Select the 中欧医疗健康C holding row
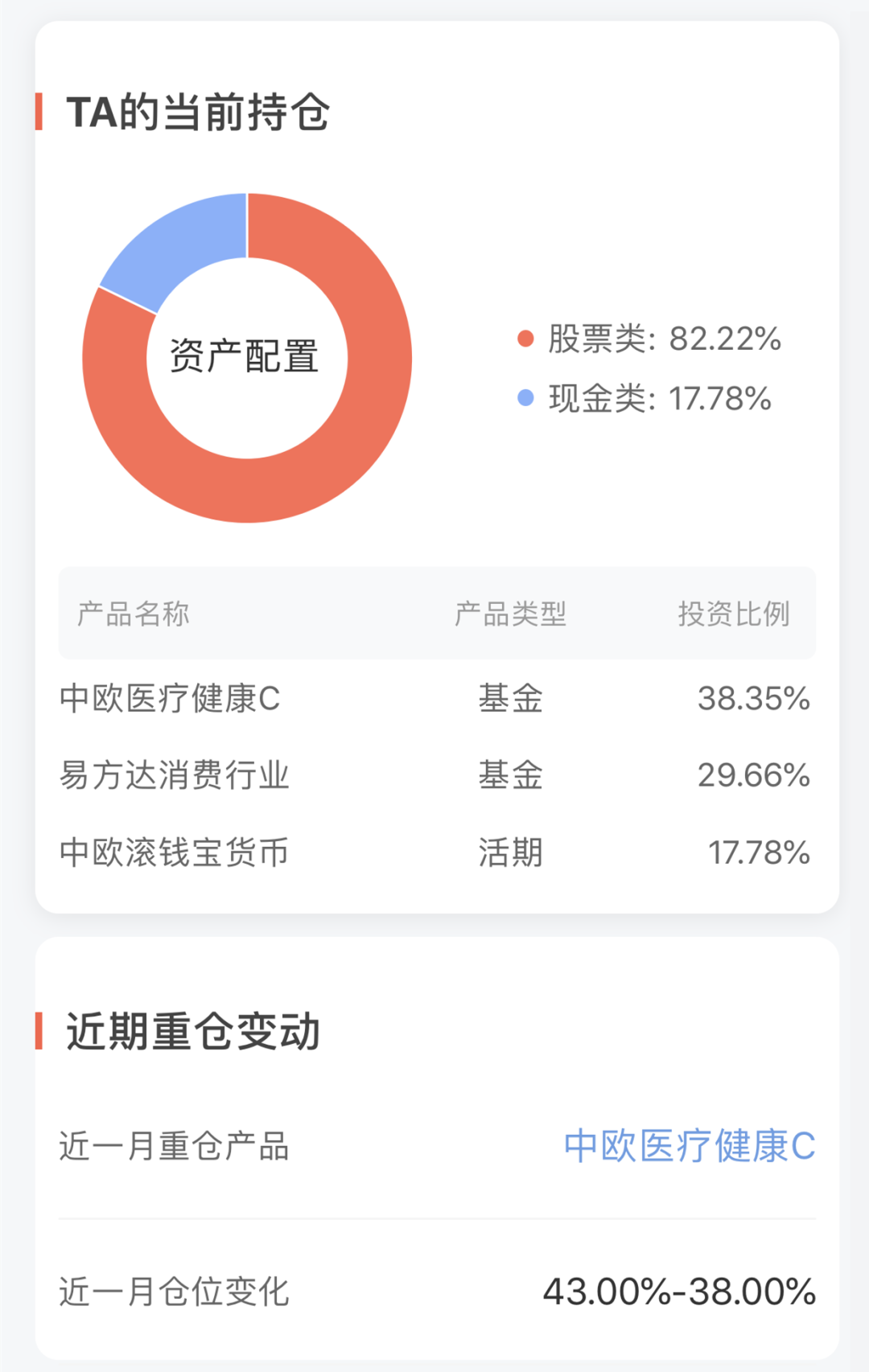The height and width of the screenshot is (1372, 869). (436, 698)
